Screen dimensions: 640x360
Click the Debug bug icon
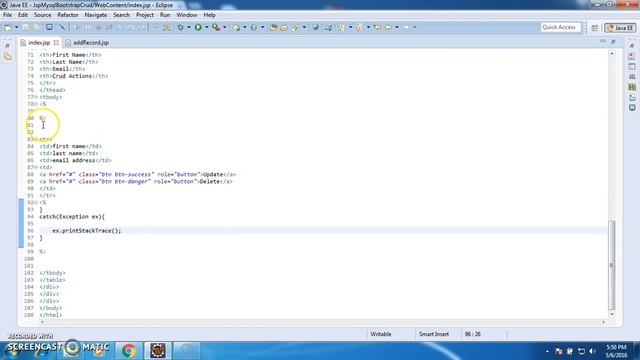(180, 27)
